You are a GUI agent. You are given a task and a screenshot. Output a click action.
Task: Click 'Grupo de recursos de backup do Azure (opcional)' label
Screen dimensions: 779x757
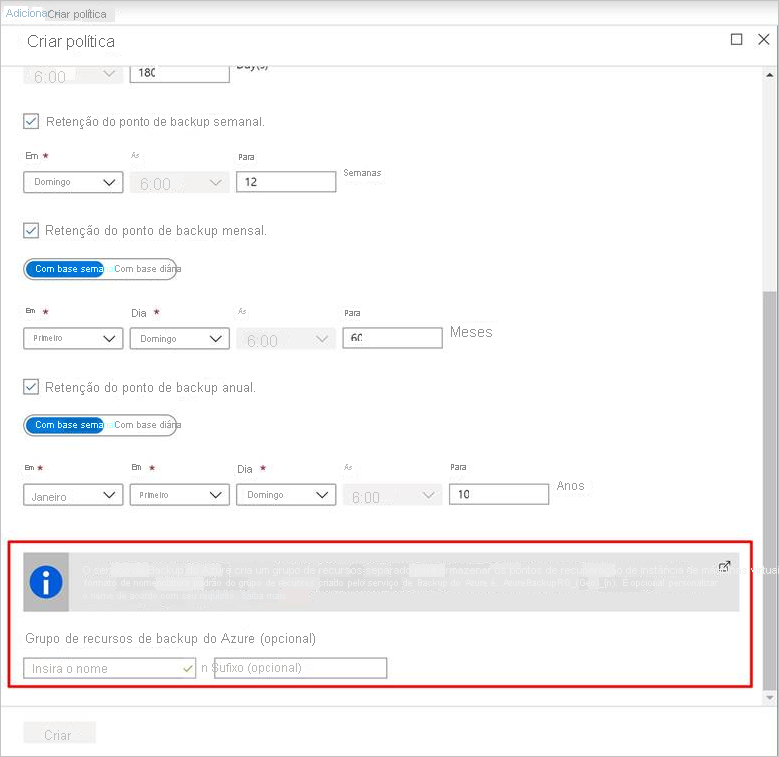point(170,638)
